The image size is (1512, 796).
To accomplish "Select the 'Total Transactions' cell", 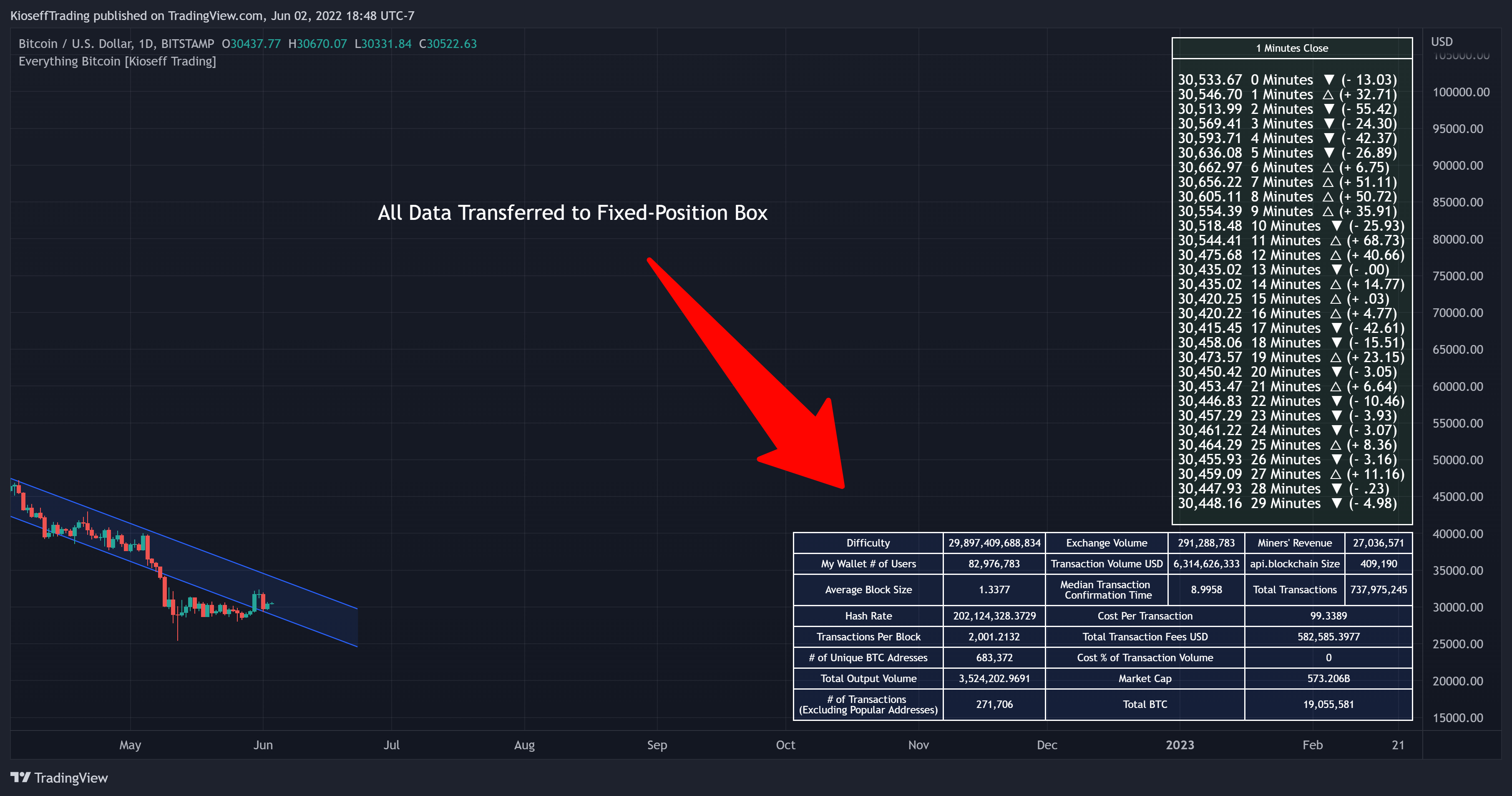I will (x=1294, y=590).
